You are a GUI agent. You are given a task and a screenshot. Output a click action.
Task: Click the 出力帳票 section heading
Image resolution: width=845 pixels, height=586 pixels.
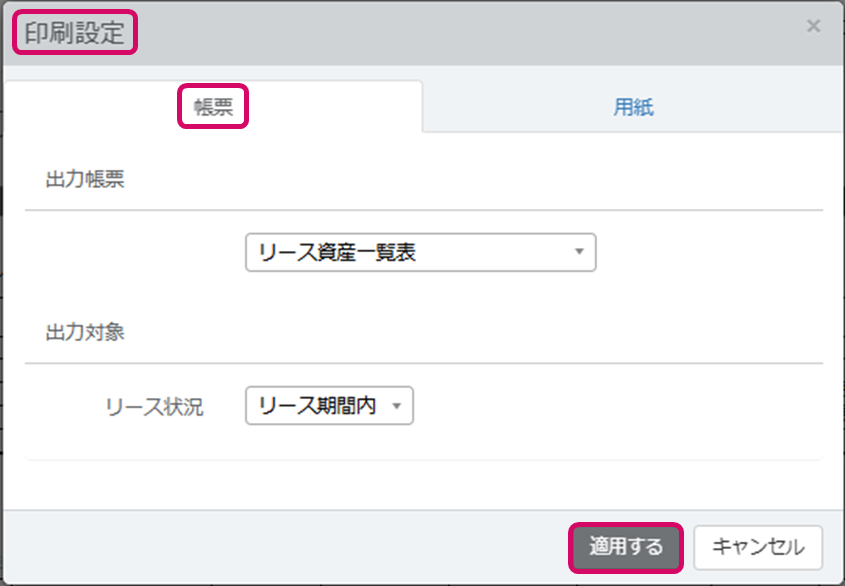(x=85, y=180)
